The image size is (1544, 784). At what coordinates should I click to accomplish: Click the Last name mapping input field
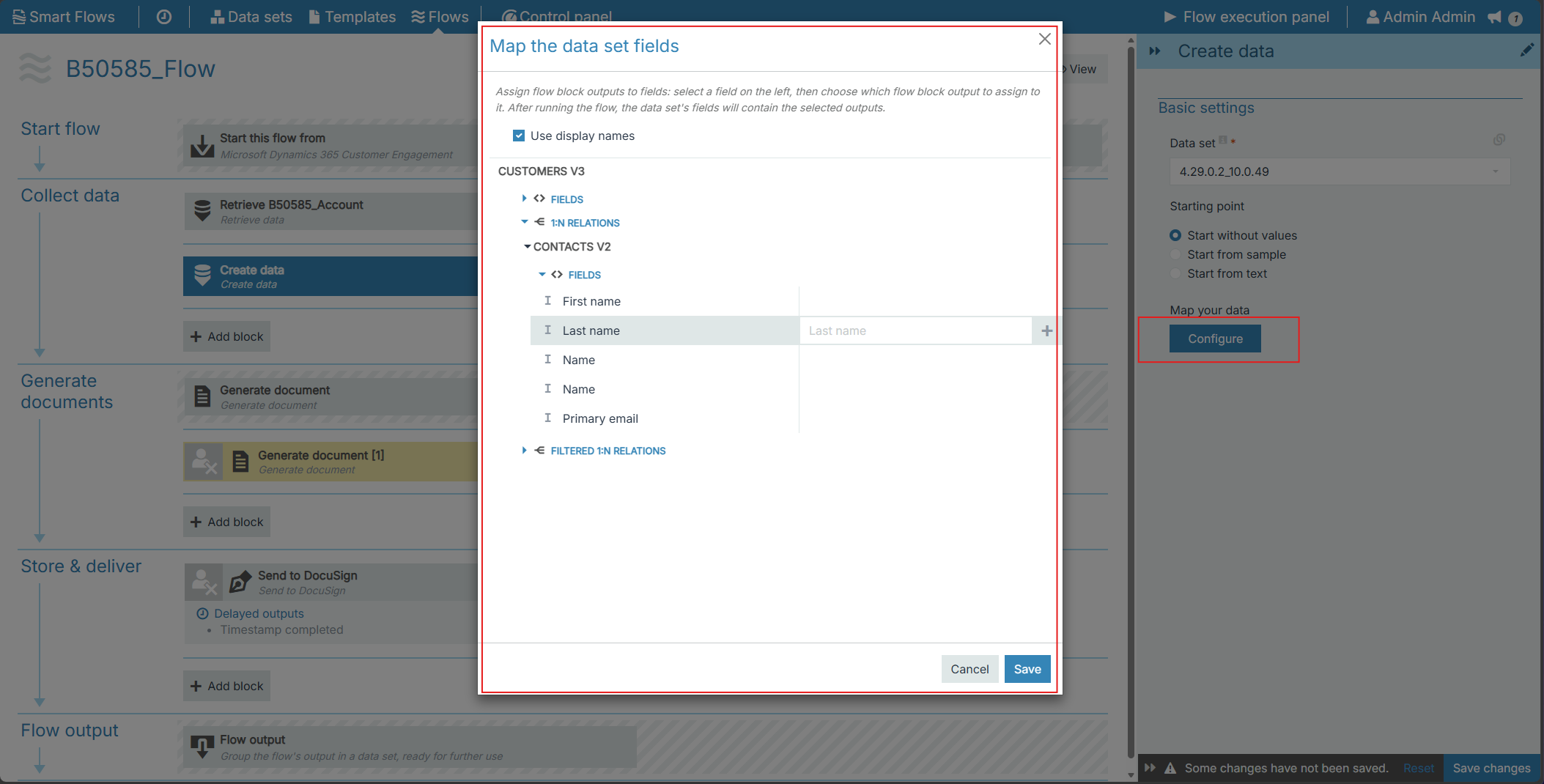tap(915, 330)
